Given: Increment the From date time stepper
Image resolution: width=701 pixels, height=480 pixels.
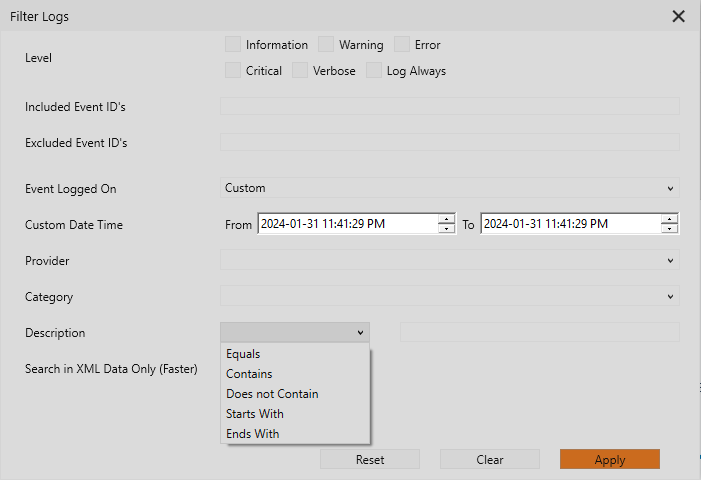Looking at the screenshot, I should [x=446, y=219].
